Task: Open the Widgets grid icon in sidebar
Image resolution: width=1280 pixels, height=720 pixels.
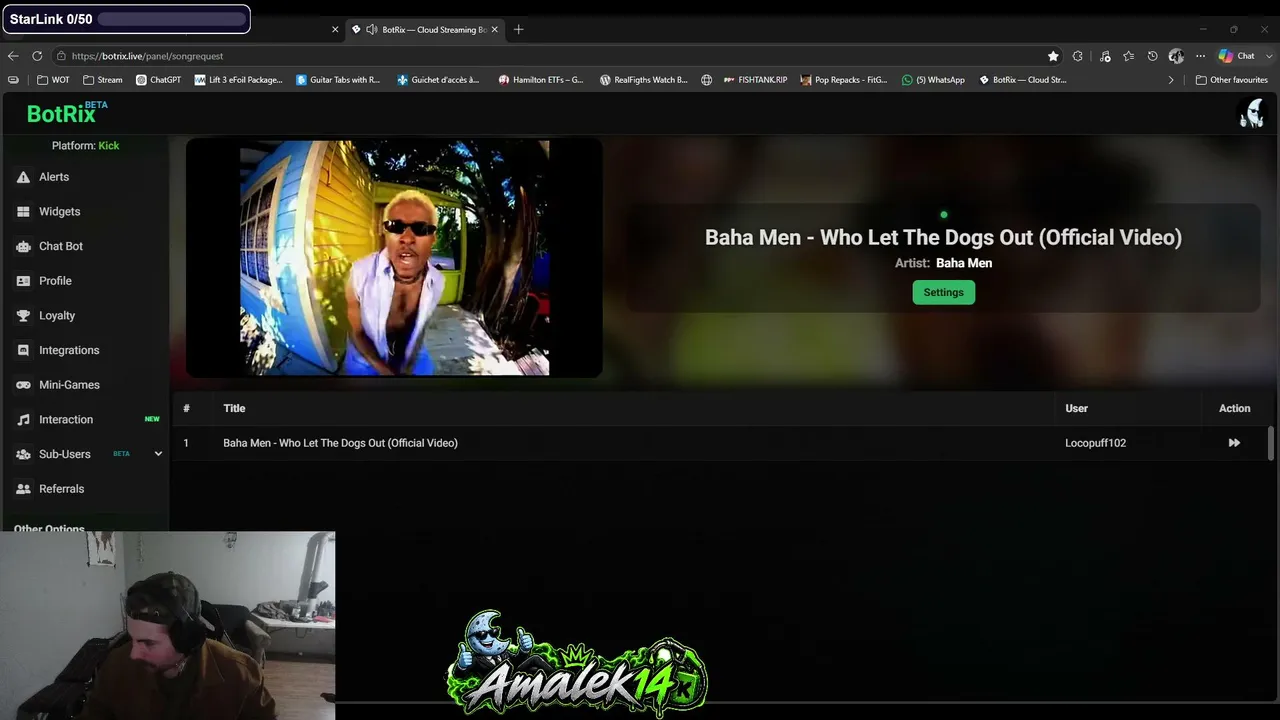Action: [x=23, y=212]
